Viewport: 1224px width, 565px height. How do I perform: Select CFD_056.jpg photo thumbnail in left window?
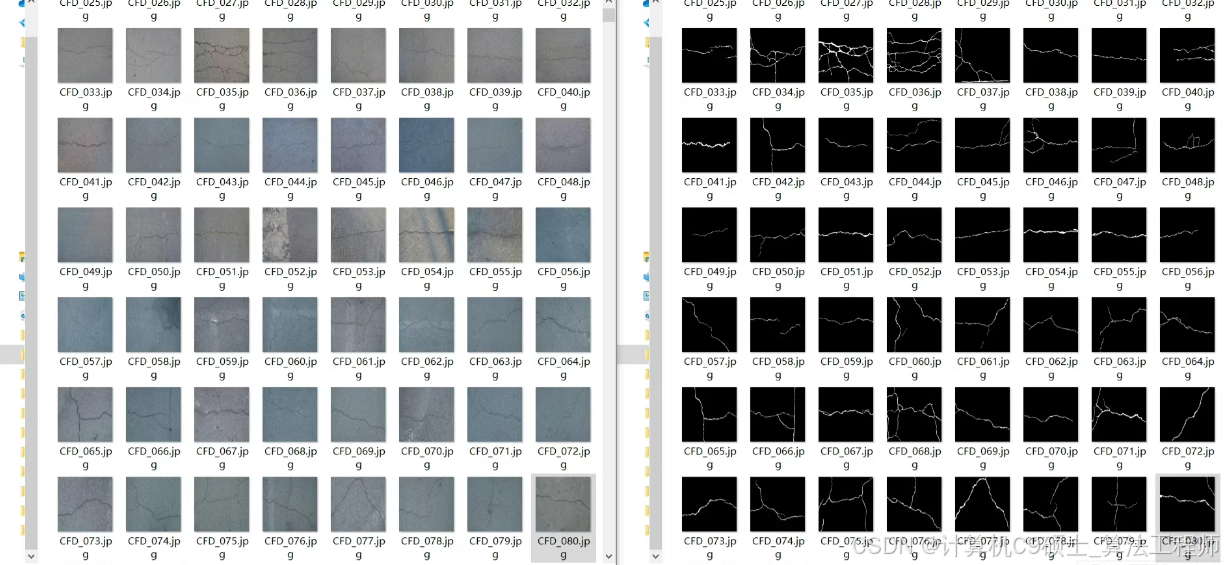(562, 235)
